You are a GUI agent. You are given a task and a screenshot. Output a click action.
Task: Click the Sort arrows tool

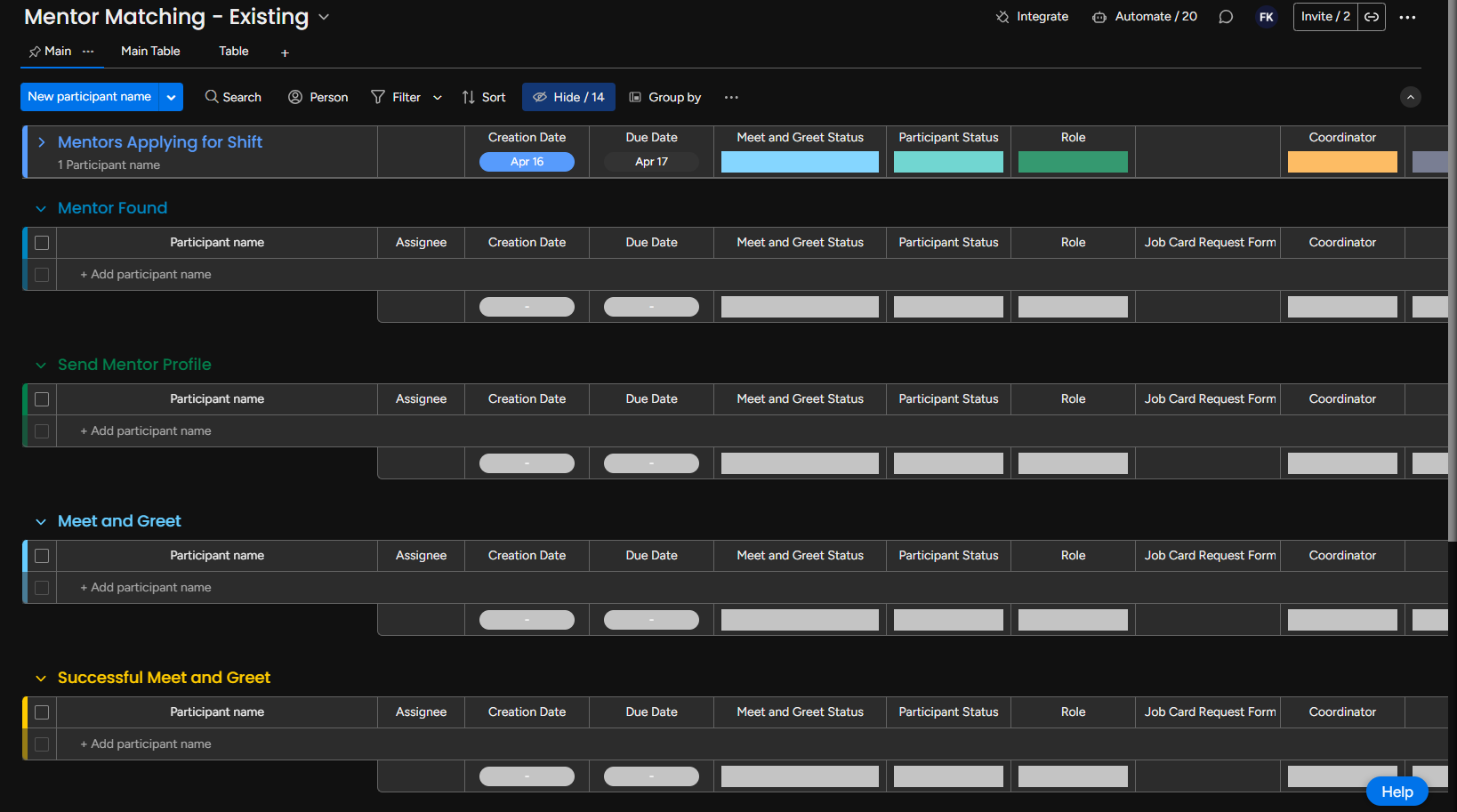pyautogui.click(x=469, y=97)
